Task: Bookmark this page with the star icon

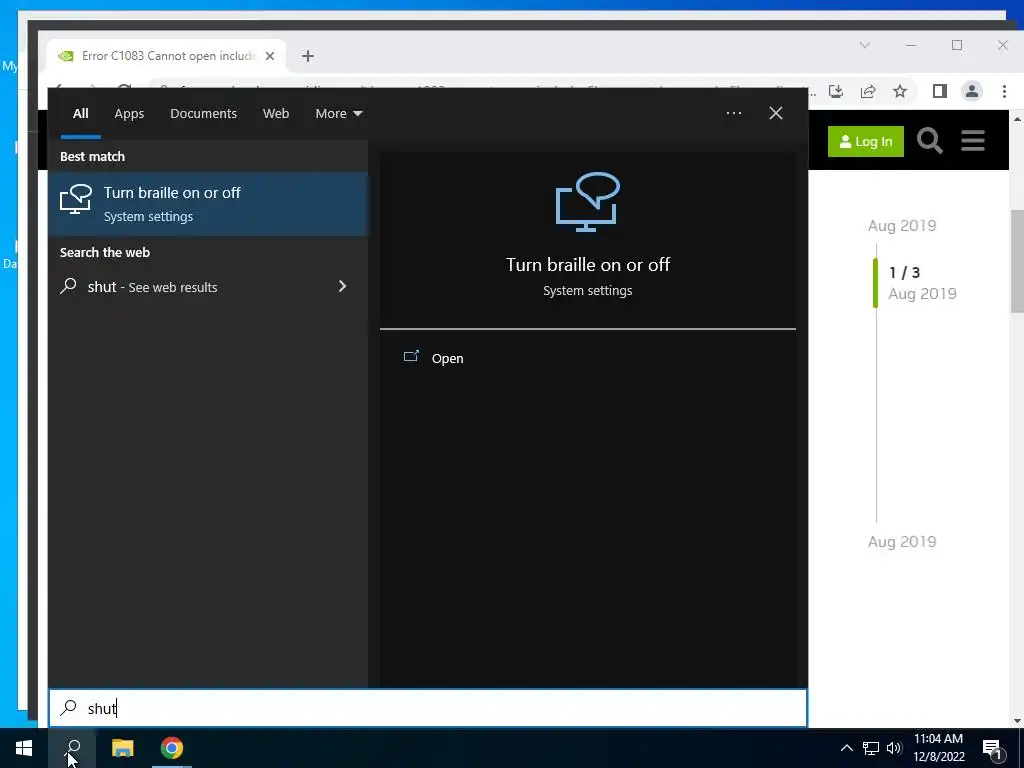Action: [900, 91]
